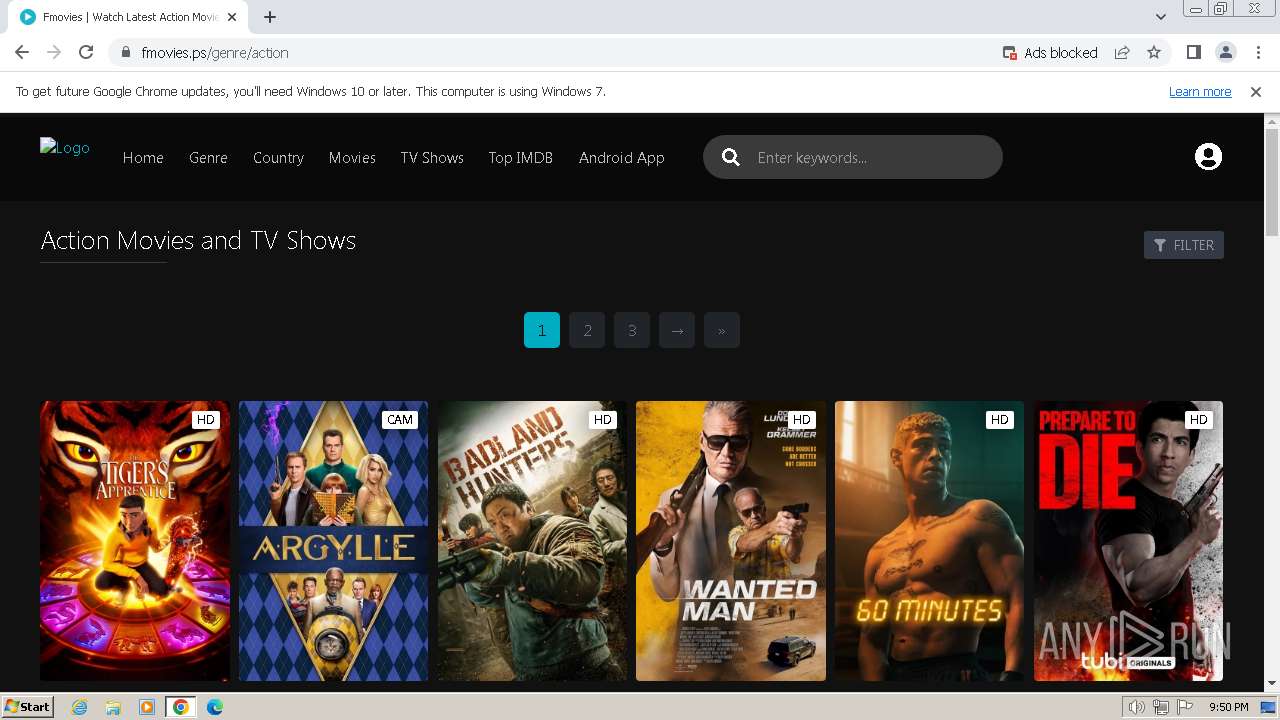Screen dimensions: 1280x720
Task: Open the Genre menu
Action: (x=208, y=157)
